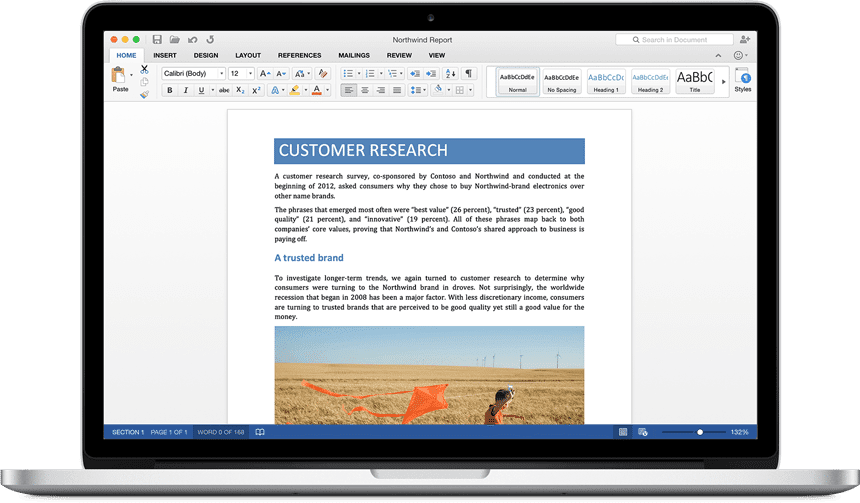Apply the Heading 1 style
Screen dimensions: 860x503
605,81
